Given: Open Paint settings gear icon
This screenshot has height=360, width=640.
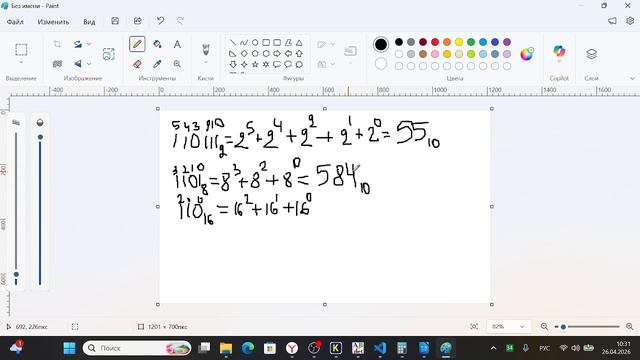Looking at the screenshot, I should (630, 21).
